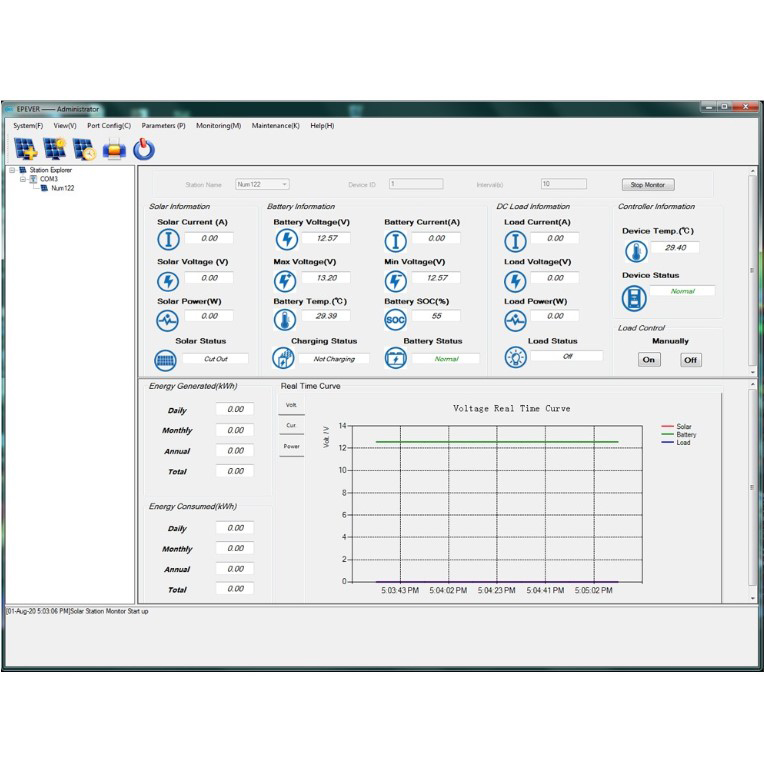Click the Device Temp thermometer icon
Image resolution: width=764 pixels, height=766 pixels.
tap(636, 252)
